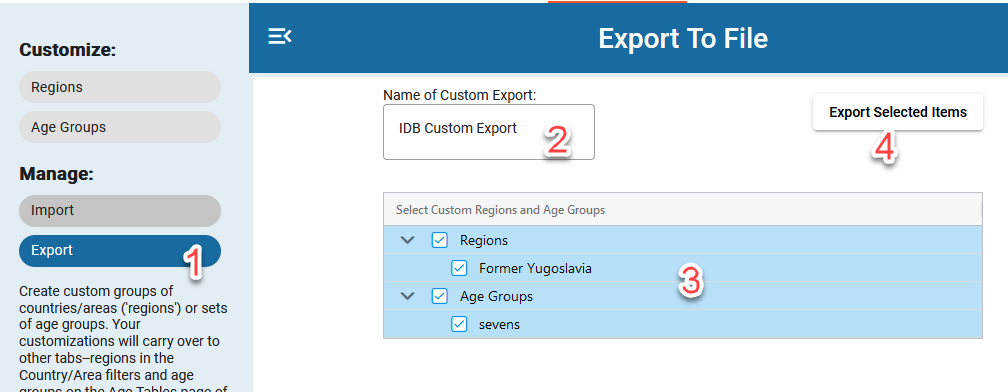Click the Regions label in the tree
1008x392 pixels.
483,240
